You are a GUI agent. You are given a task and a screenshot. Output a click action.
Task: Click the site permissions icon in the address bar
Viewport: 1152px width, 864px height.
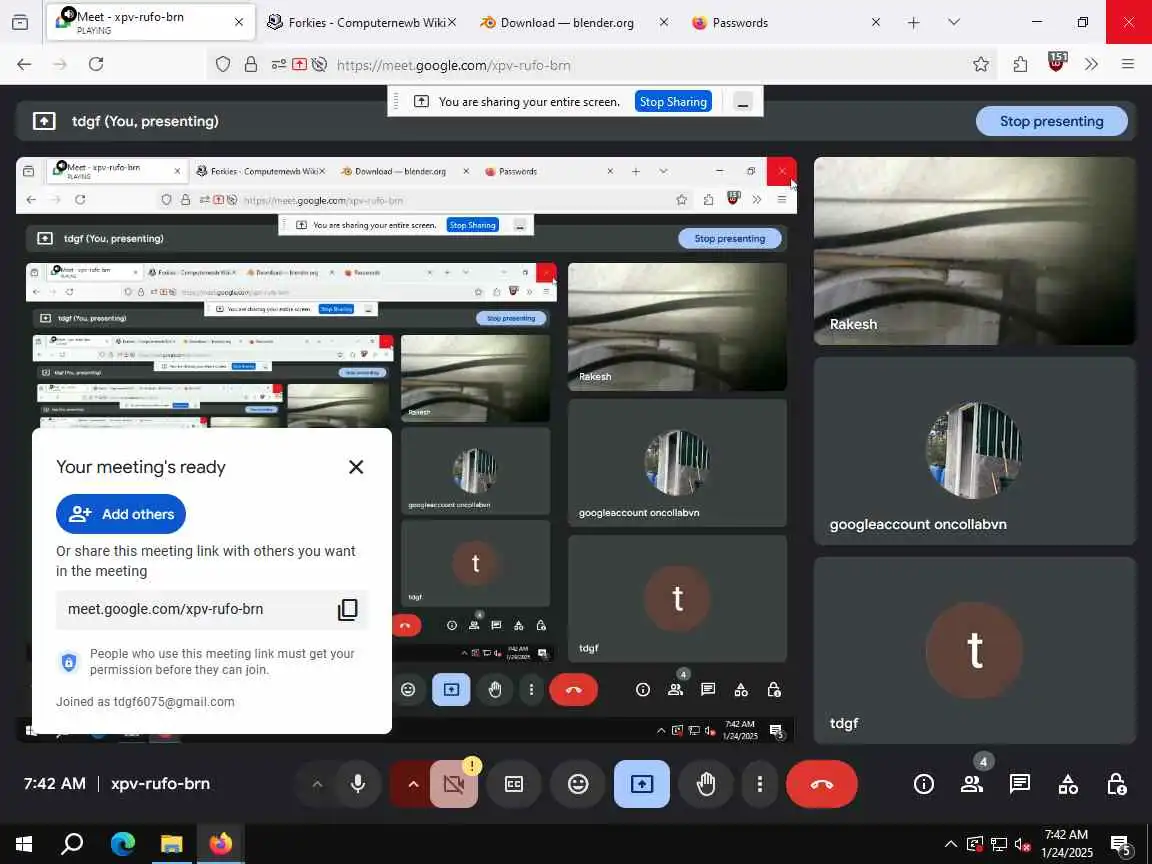click(x=278, y=65)
